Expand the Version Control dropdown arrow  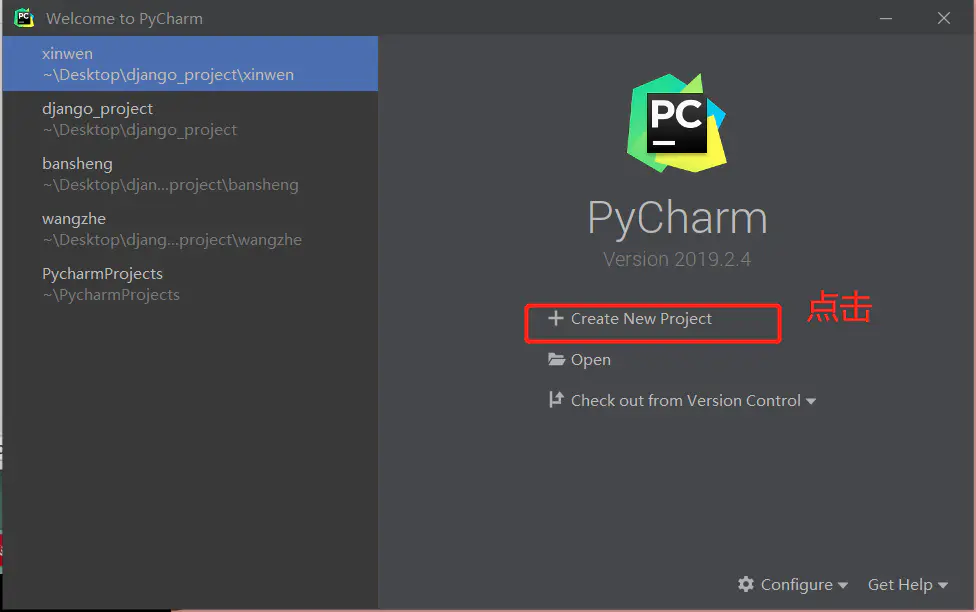tap(810, 402)
